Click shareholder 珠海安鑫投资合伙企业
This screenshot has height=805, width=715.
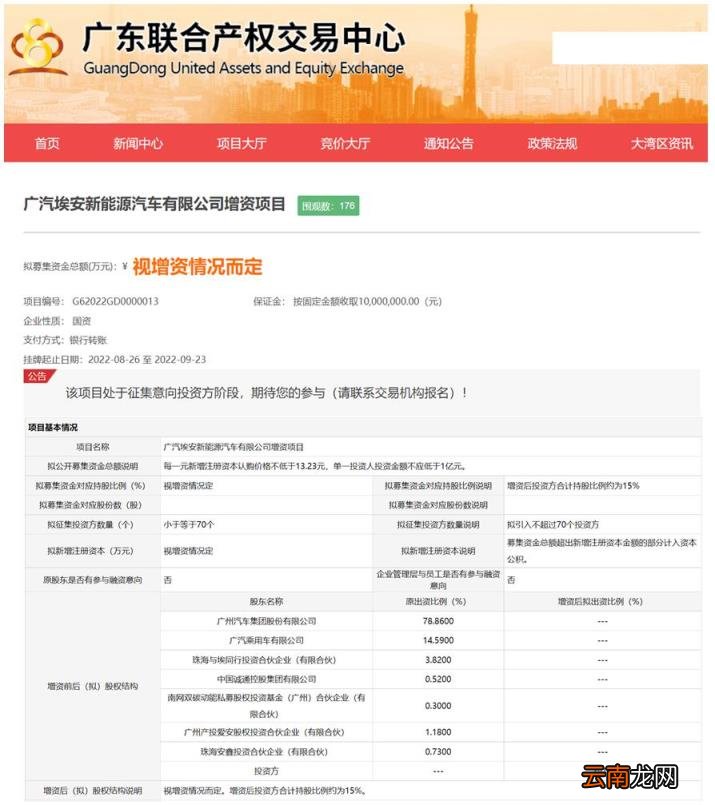coord(264,752)
